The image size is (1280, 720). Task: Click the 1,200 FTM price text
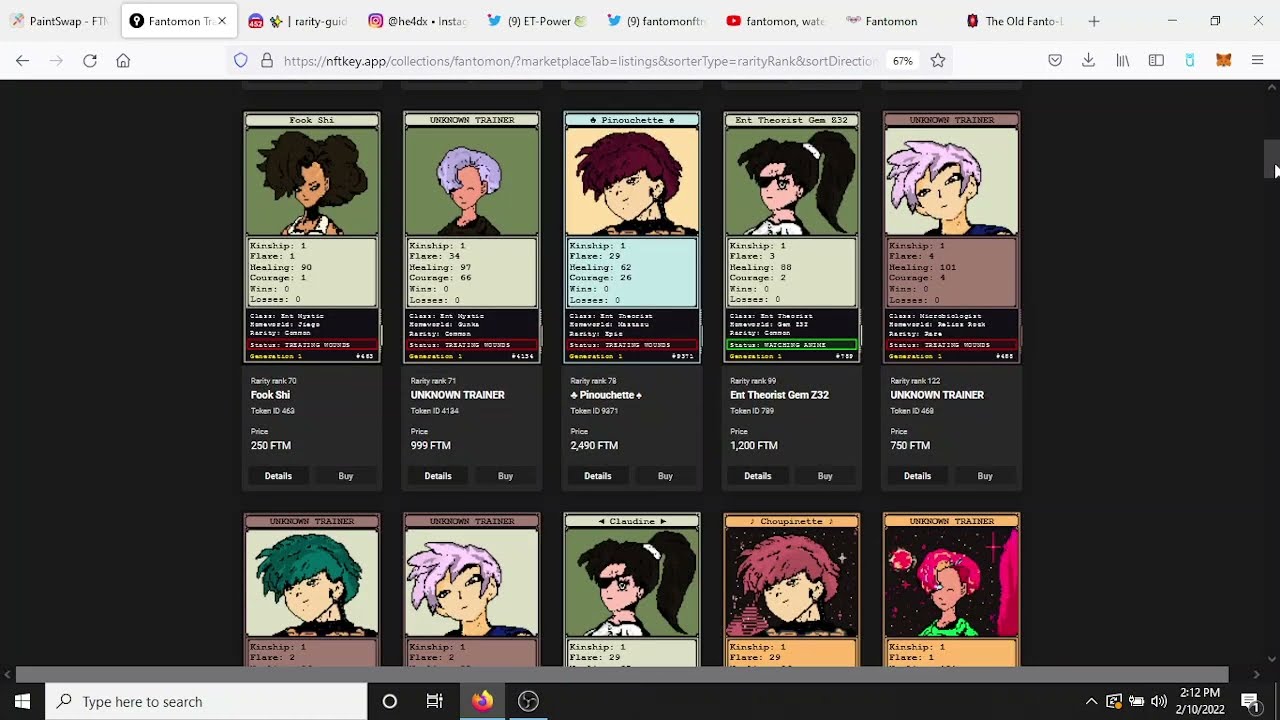click(754, 446)
